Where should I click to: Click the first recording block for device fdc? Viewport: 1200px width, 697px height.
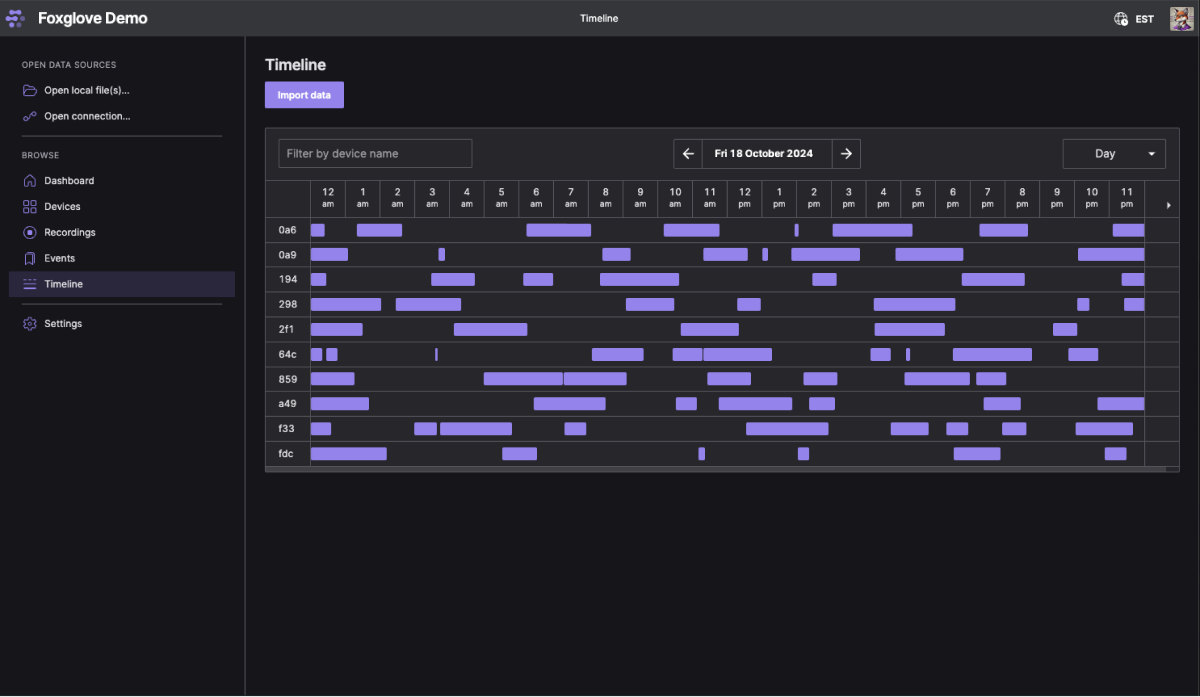pyautogui.click(x=348, y=454)
